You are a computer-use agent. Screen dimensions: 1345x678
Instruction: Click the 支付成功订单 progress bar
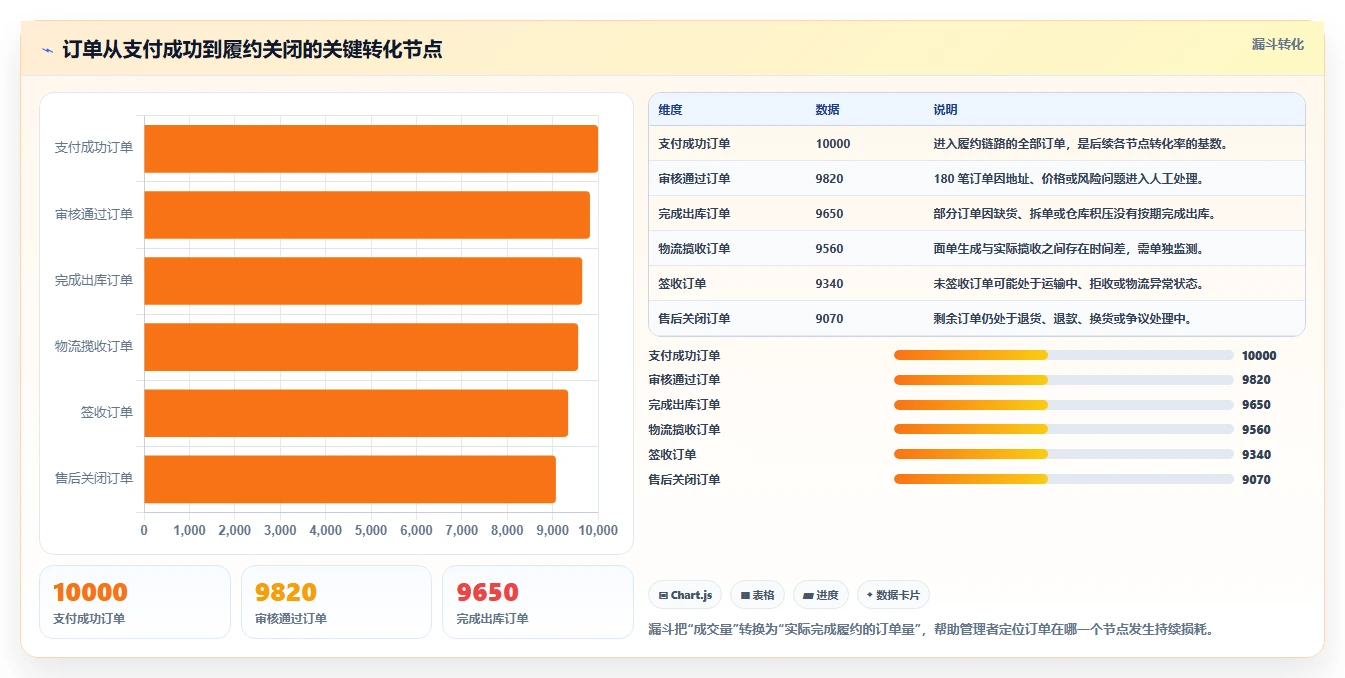pyautogui.click(x=1064, y=355)
